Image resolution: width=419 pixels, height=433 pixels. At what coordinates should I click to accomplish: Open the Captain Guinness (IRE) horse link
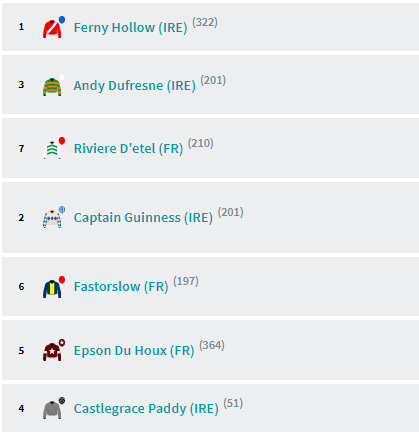[x=143, y=218]
